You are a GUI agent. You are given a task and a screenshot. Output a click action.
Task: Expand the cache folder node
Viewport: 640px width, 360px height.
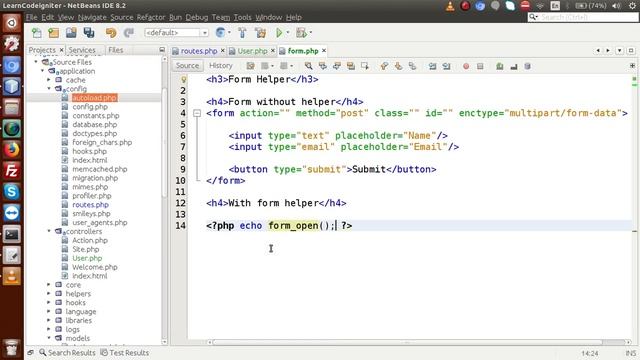coord(49,80)
